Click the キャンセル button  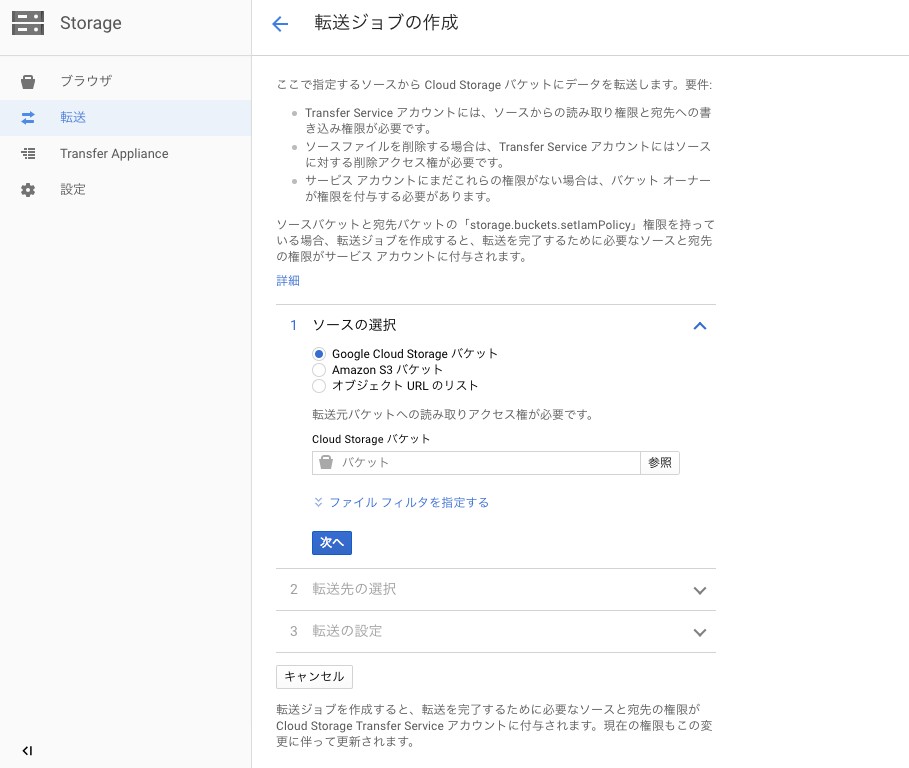click(x=314, y=676)
